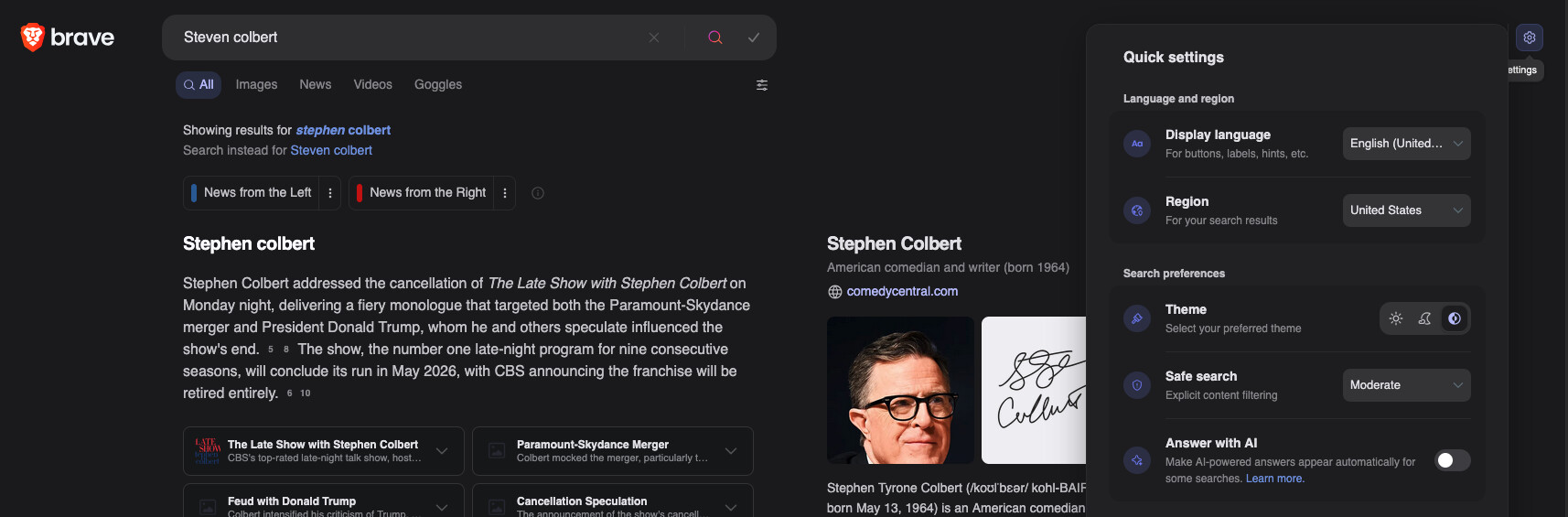
Task: Click the Quick settings heading
Action: tap(1174, 58)
